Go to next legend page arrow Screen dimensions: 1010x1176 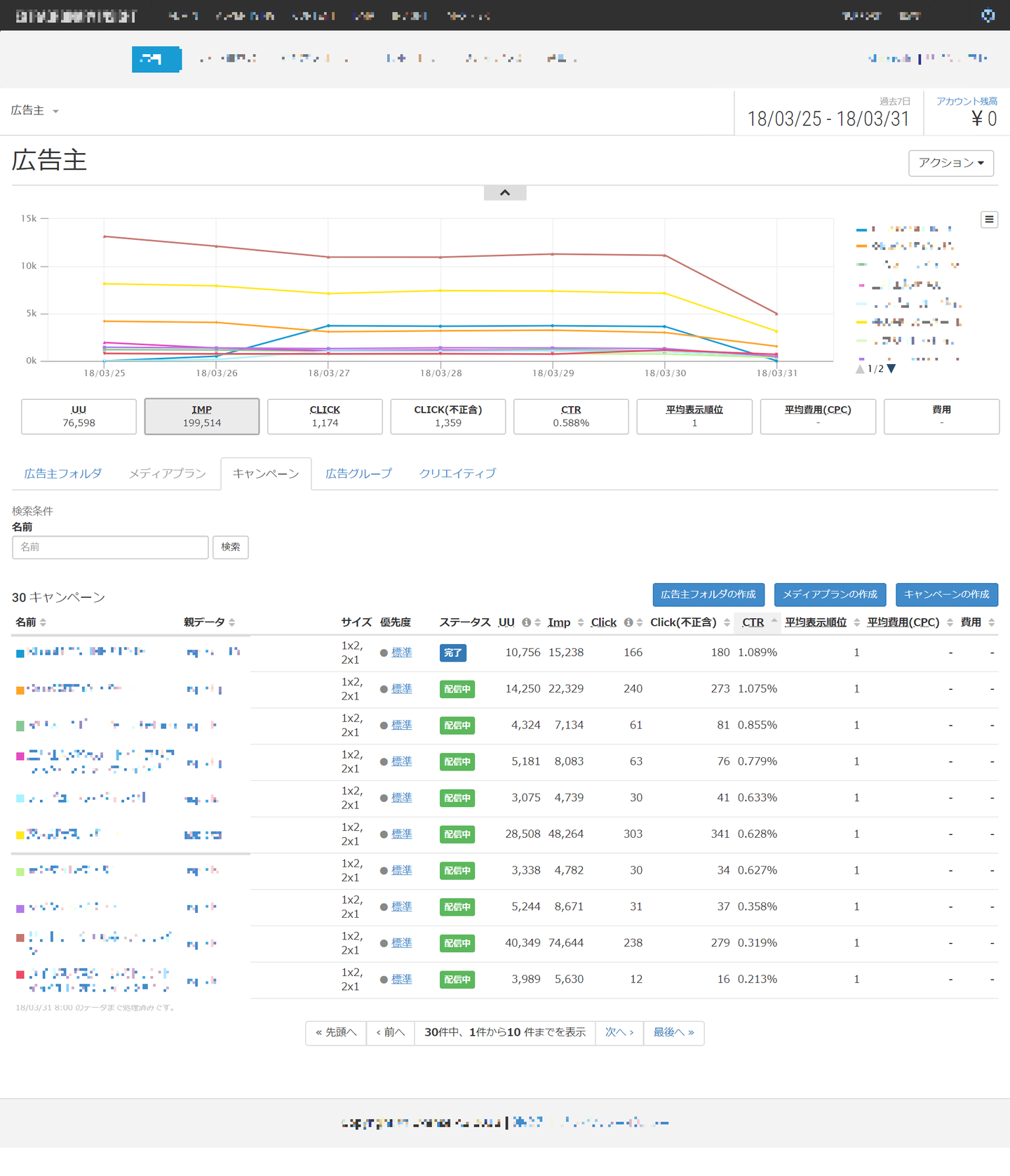pos(891,369)
